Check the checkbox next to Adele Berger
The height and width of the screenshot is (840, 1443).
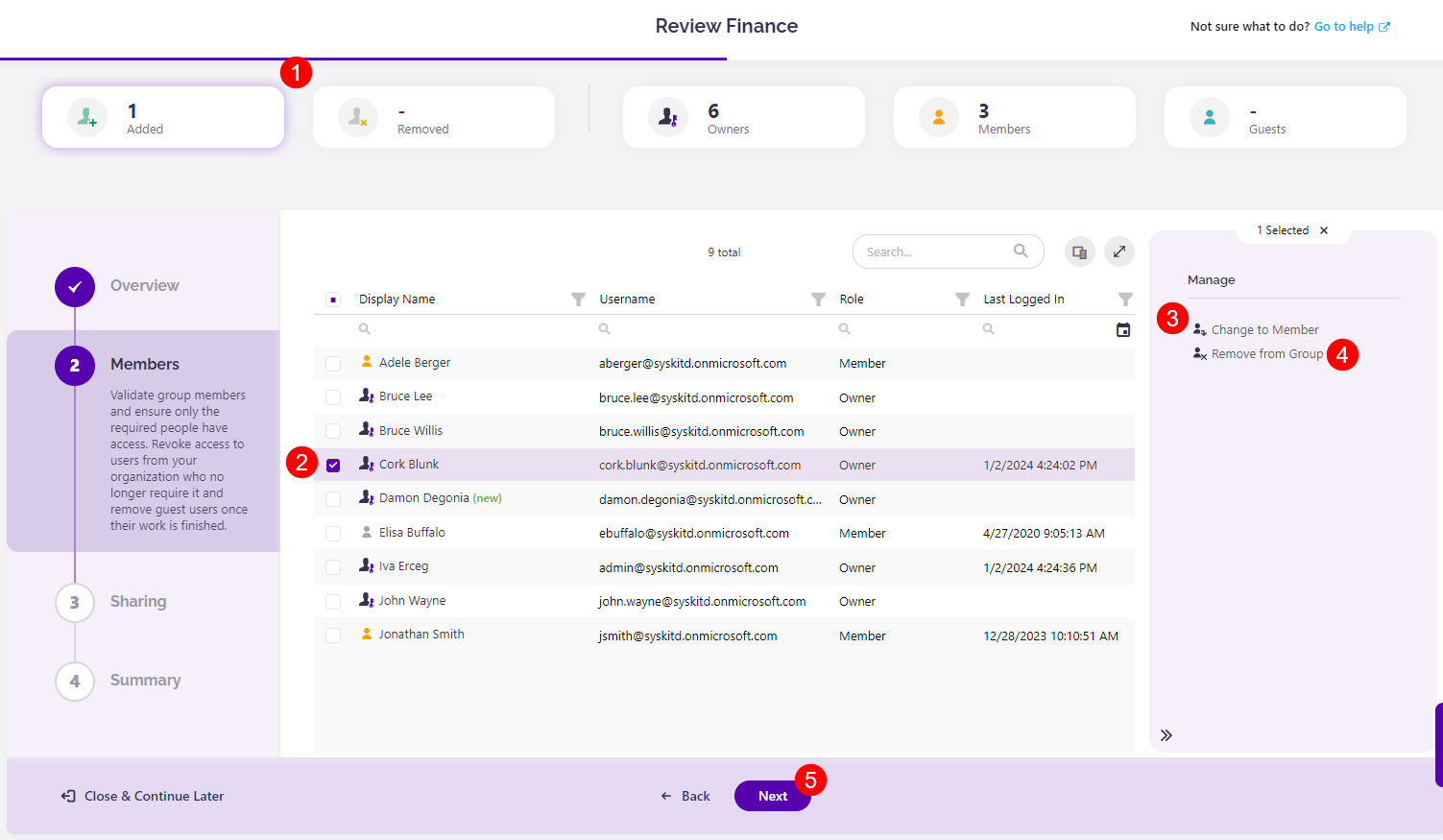333,363
